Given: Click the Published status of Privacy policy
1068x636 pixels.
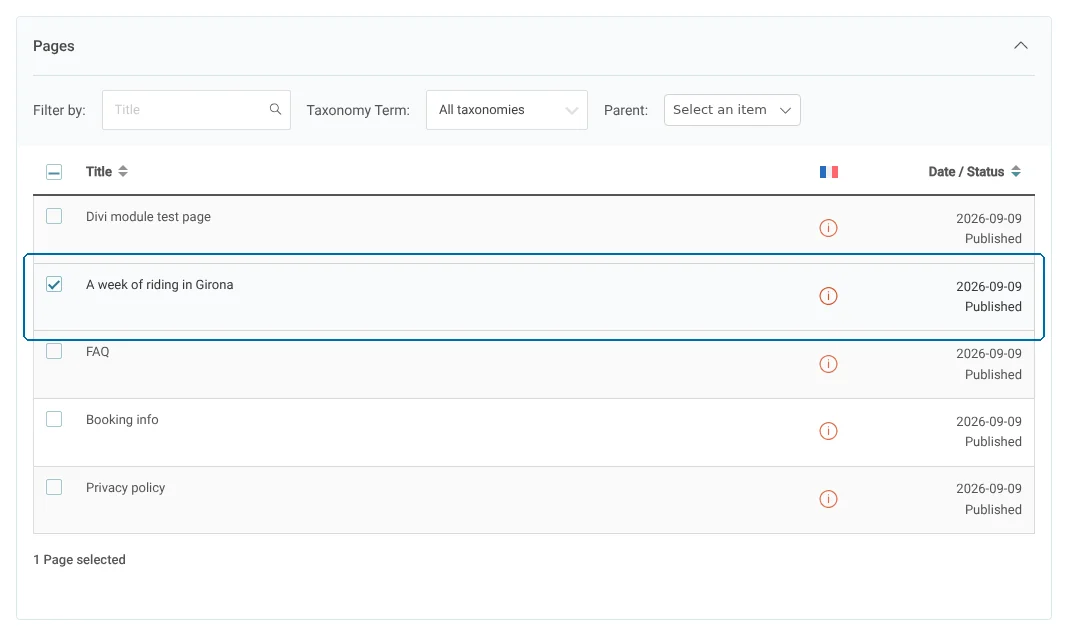Looking at the screenshot, I should point(993,509).
